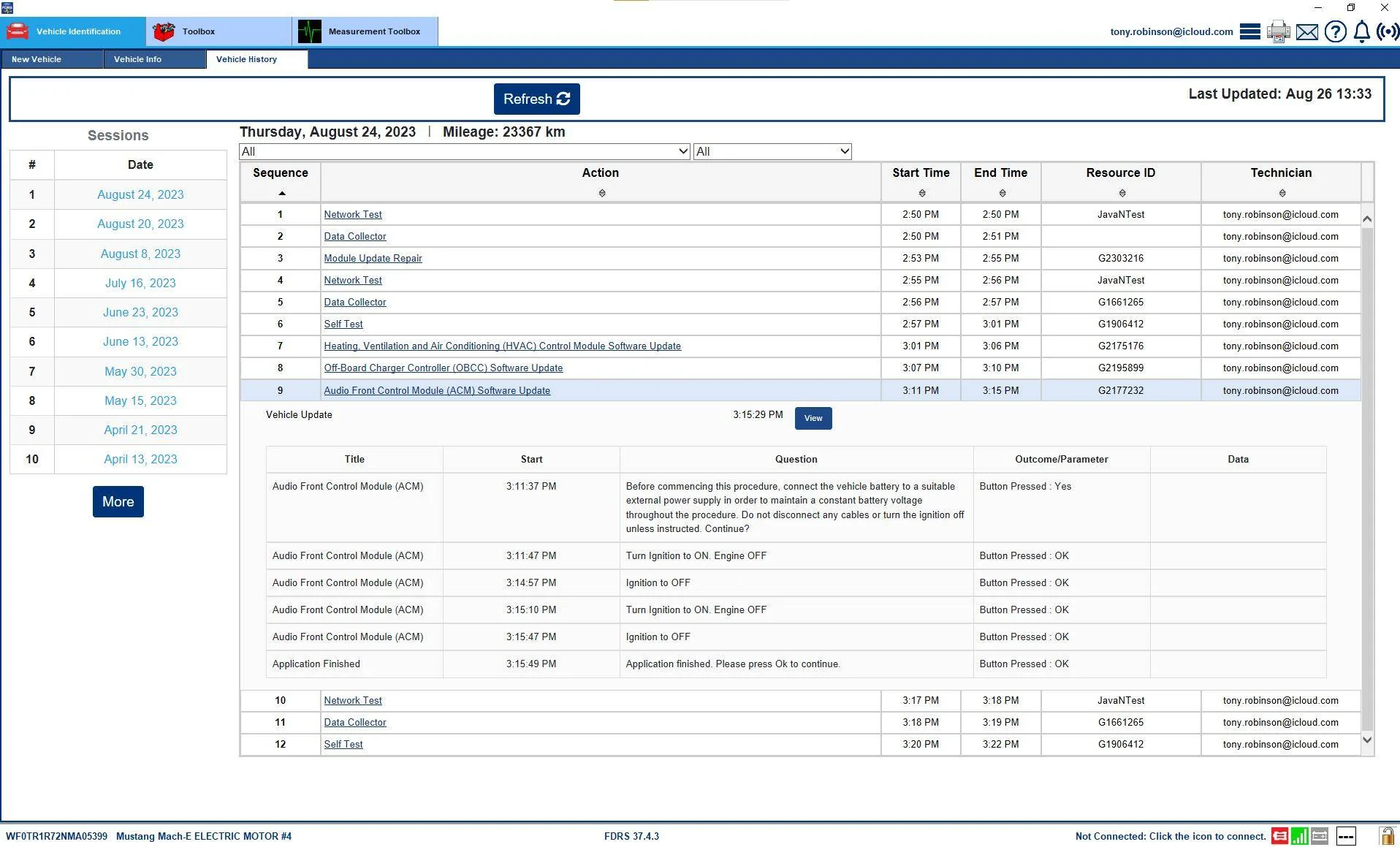Switch to the Vehicle Info tab
Screen dimensions: 1400x847
154,59
